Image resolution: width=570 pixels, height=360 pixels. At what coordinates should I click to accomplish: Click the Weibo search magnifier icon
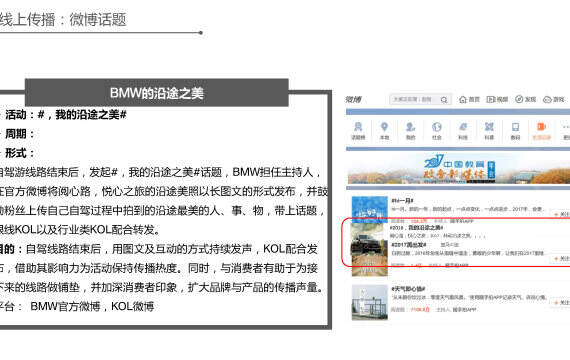click(x=444, y=100)
